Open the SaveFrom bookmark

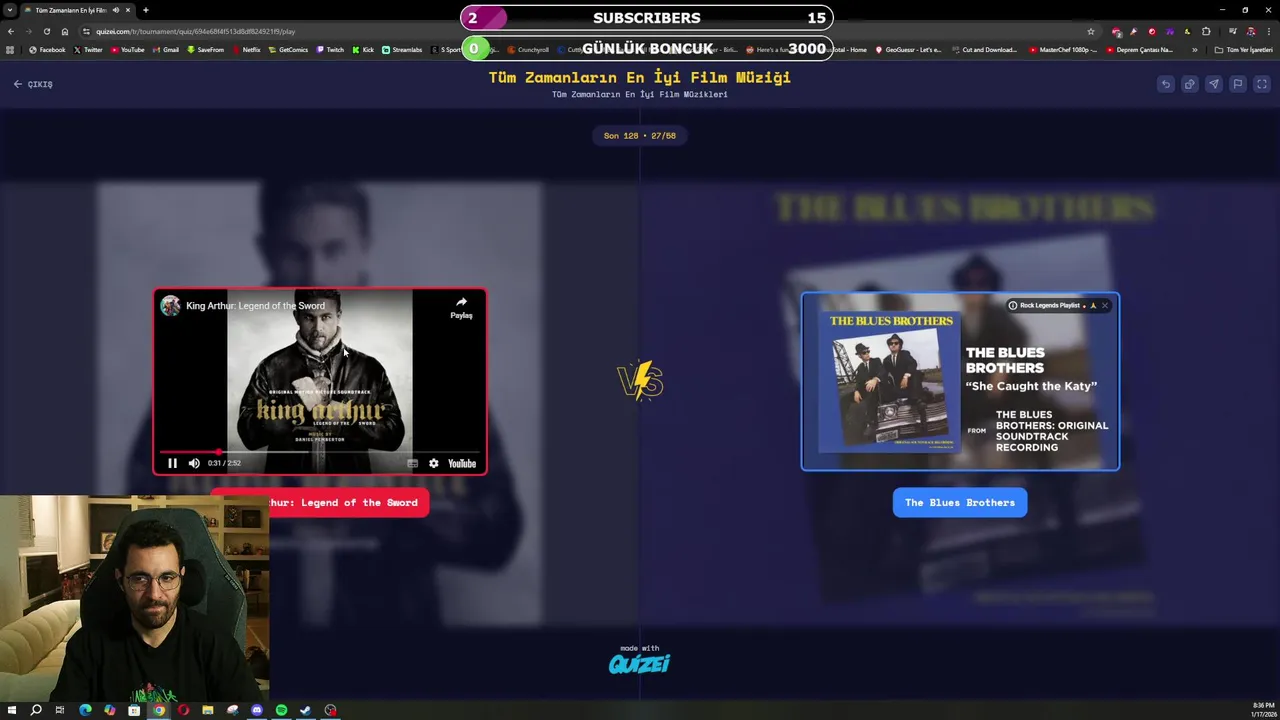click(205, 49)
